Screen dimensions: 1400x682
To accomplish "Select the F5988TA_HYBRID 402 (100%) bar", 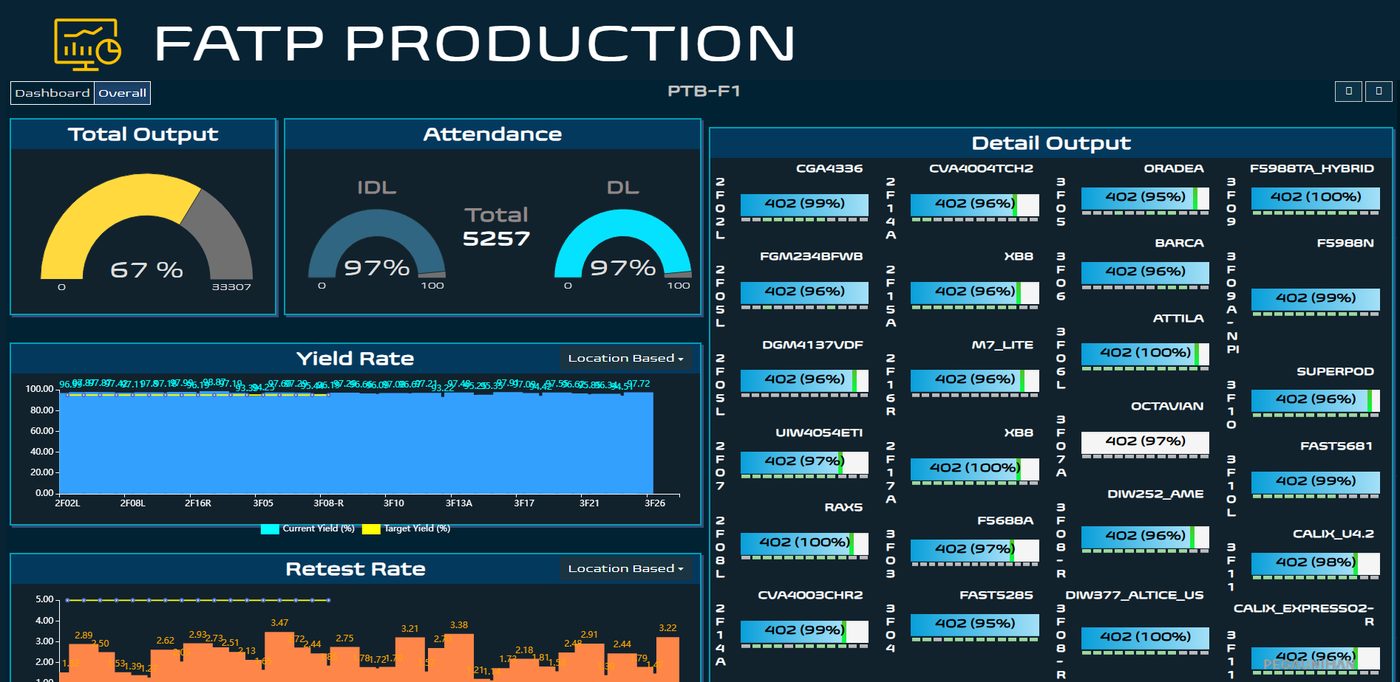I will pyautogui.click(x=1315, y=198).
